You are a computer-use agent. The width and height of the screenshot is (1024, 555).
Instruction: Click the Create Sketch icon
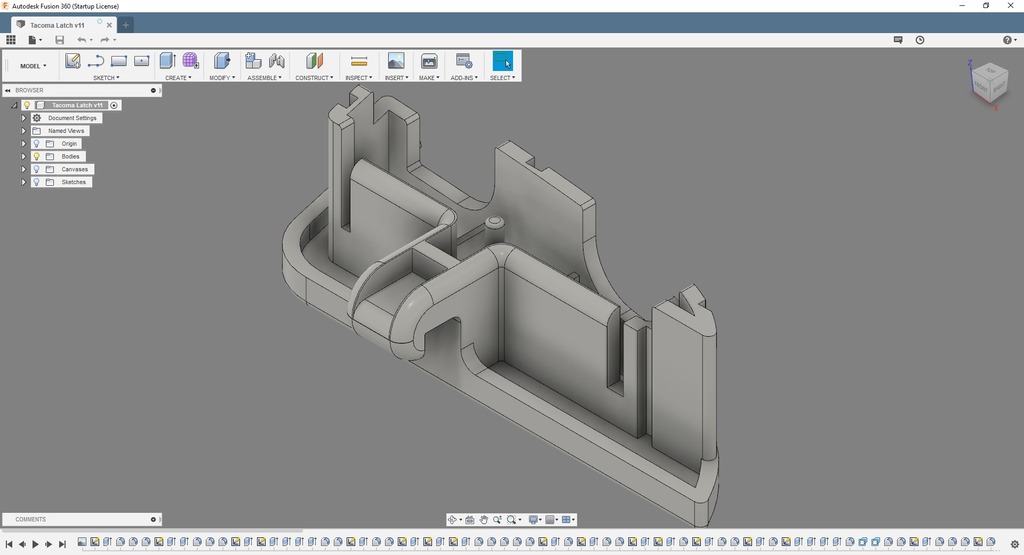[73, 61]
